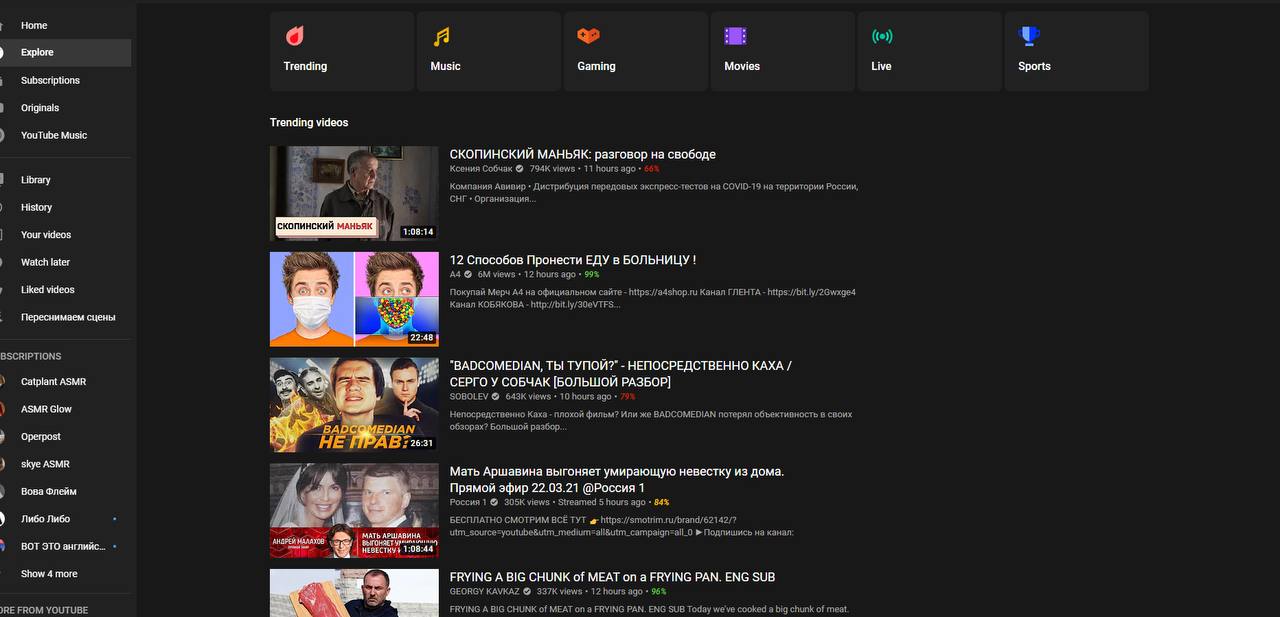Open title Мать Аршавина выгоняет умирающую невестку
This screenshot has width=1280, height=617.
[617, 479]
